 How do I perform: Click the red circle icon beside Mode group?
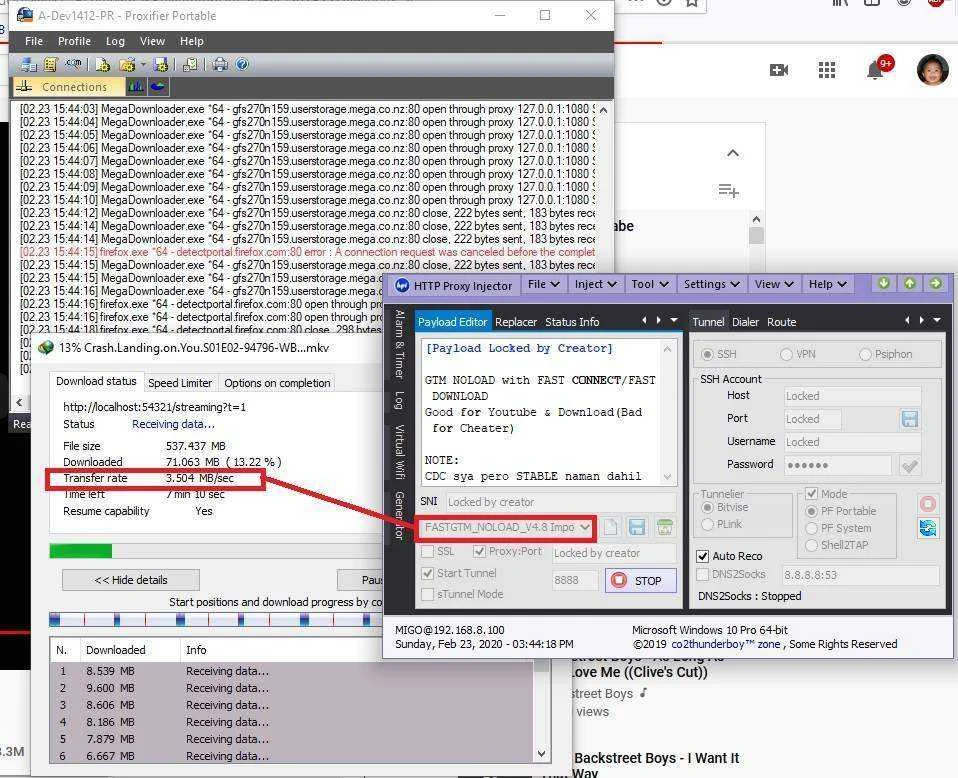pyautogui.click(x=927, y=504)
